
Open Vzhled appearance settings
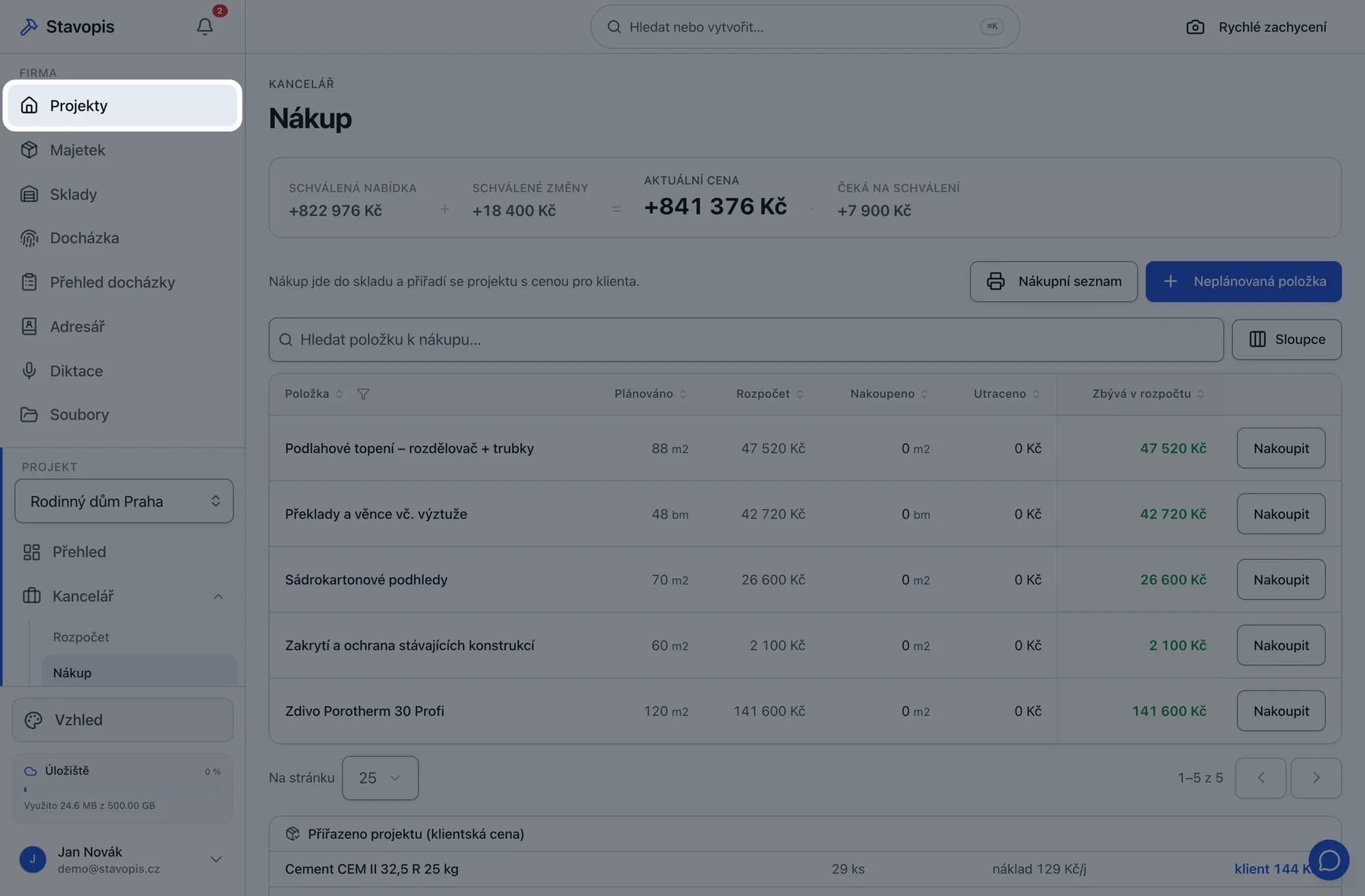tap(123, 721)
